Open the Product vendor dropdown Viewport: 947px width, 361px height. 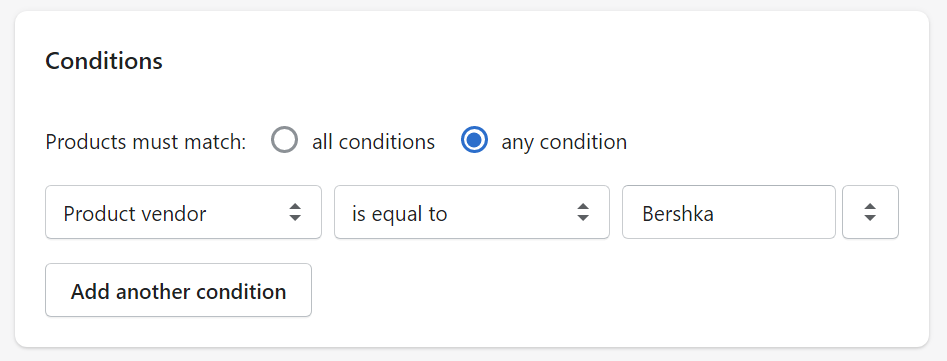pyautogui.click(x=184, y=212)
